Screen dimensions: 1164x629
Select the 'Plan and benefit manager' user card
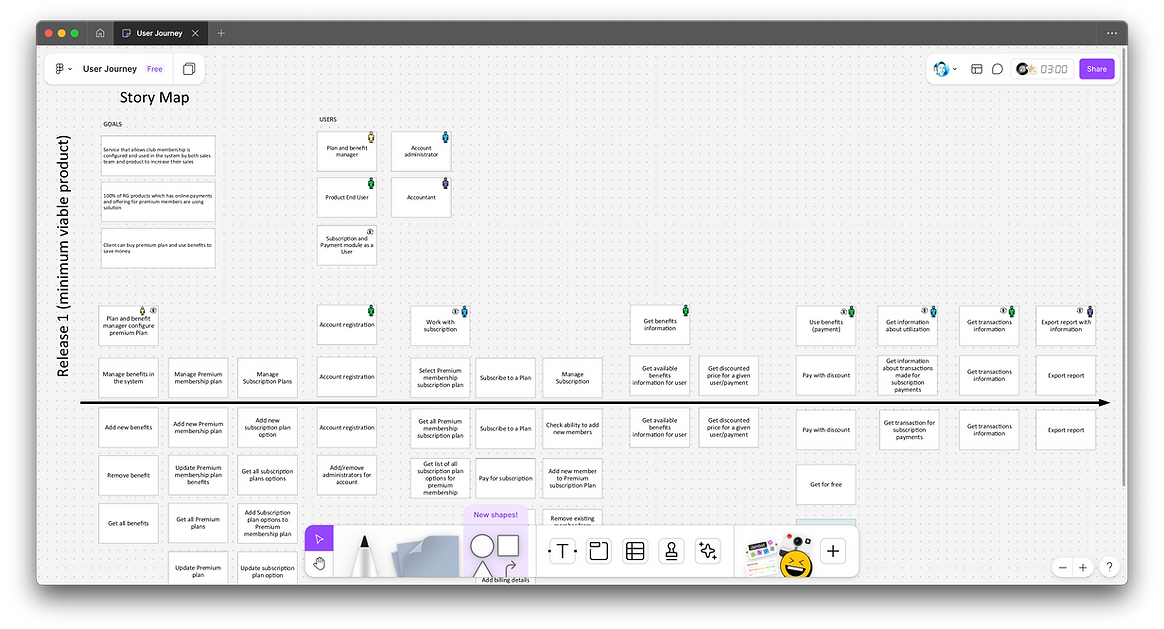tap(347, 151)
